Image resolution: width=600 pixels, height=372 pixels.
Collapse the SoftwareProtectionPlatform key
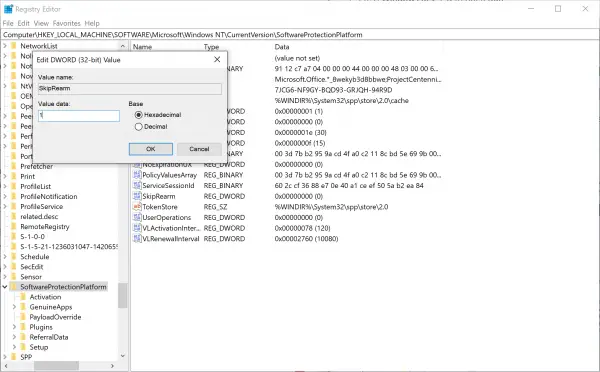click(5, 287)
